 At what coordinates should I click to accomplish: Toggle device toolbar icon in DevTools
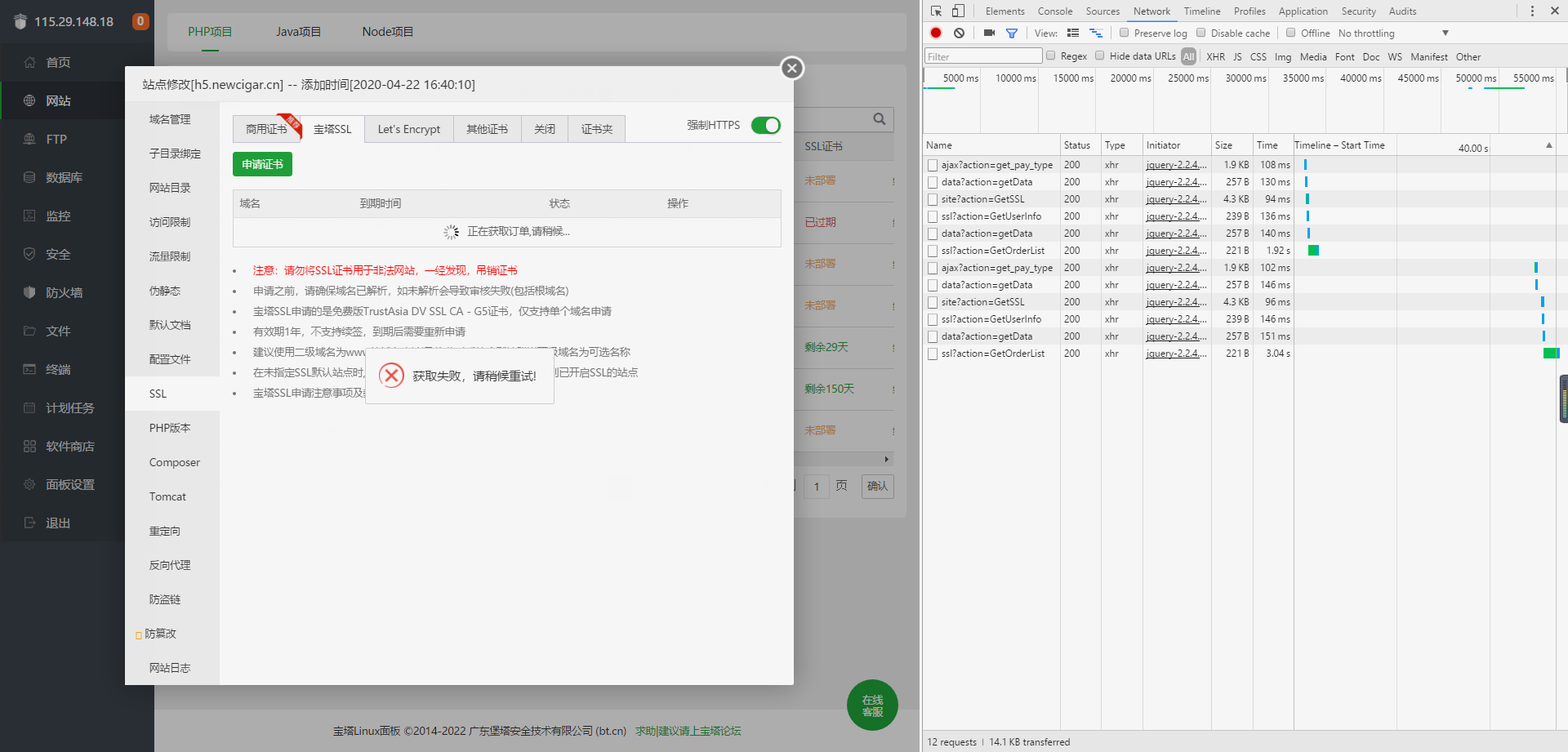958,11
